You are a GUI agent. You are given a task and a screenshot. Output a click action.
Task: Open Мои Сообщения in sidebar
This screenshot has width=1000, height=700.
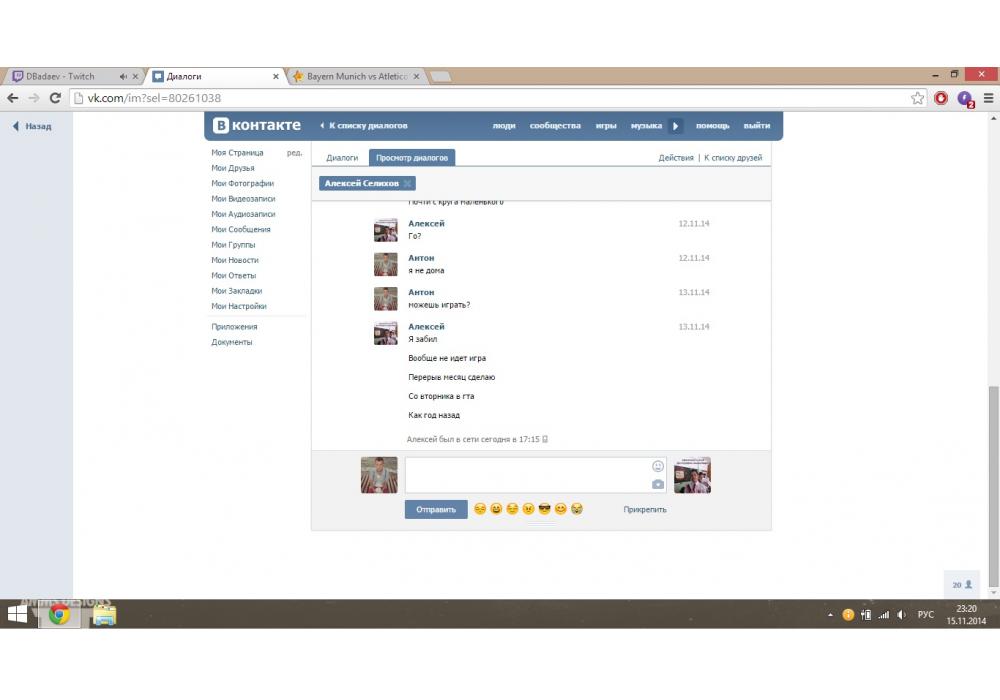(x=240, y=230)
